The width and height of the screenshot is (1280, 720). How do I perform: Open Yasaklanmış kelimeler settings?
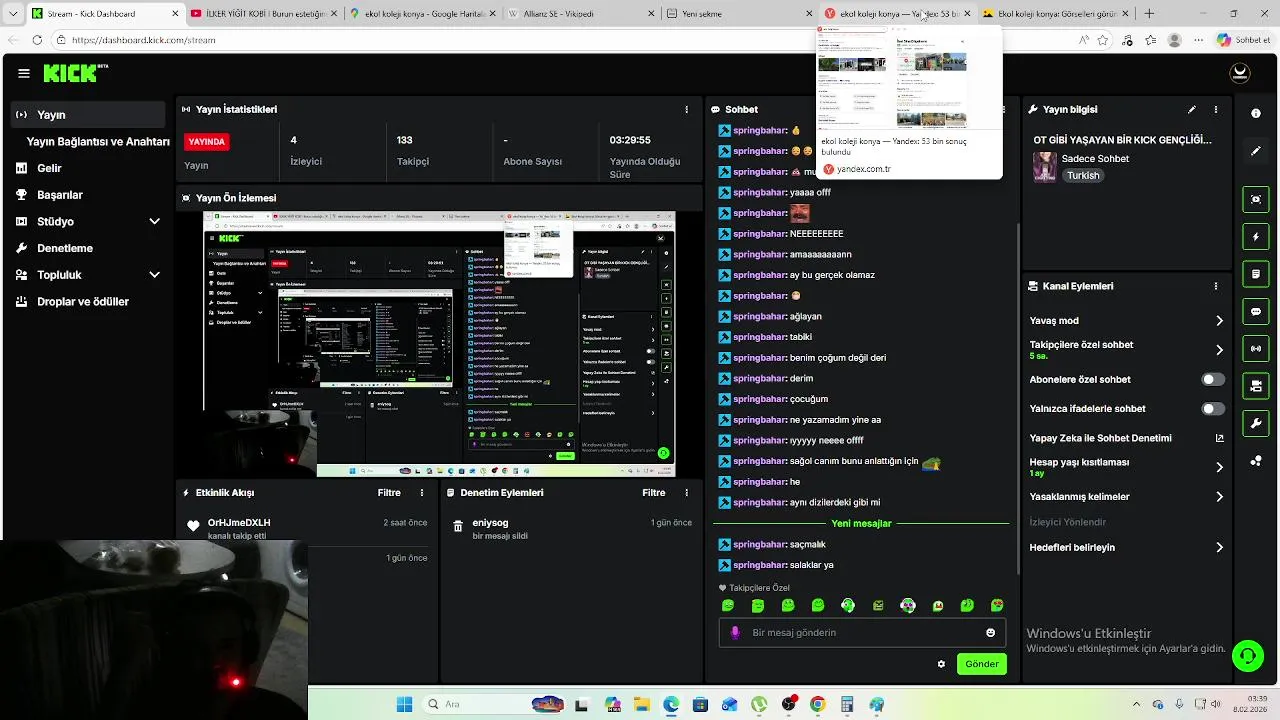tap(1127, 497)
